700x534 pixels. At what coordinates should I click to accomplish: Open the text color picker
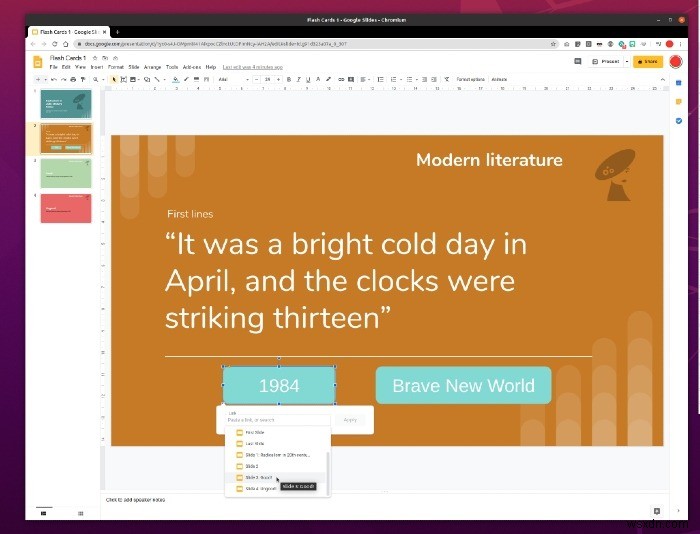pyautogui.click(x=318, y=79)
